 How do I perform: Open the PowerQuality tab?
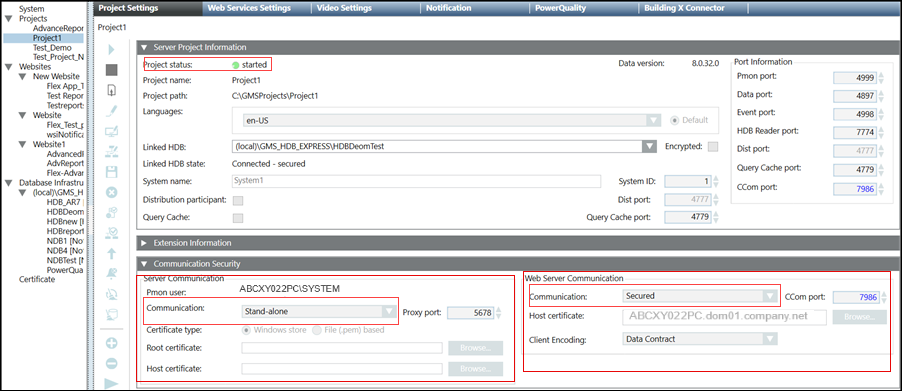tap(584, 8)
